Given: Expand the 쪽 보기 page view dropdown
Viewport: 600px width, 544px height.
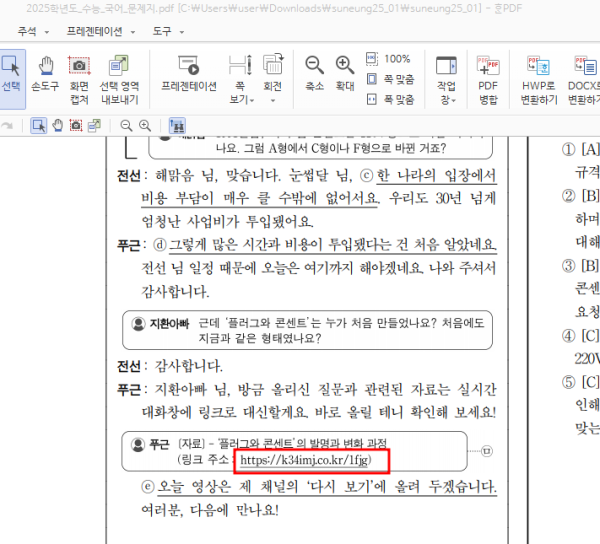Looking at the screenshot, I should pos(238,100).
